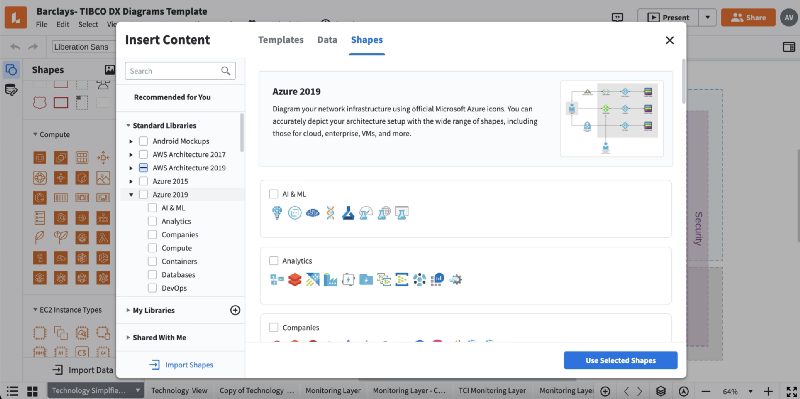Select the lightbulb AI & ML shape icon
Image resolution: width=800 pixels, height=399 pixels.
277,213
